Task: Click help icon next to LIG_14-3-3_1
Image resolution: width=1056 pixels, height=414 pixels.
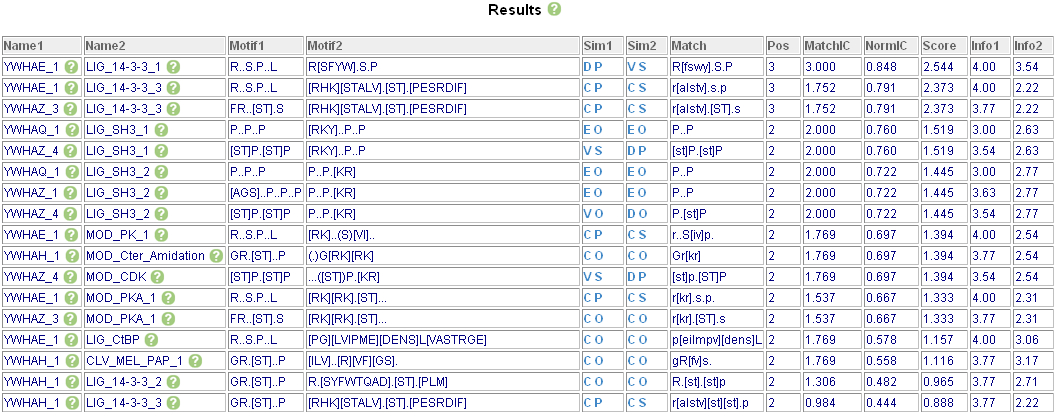Action: pyautogui.click(x=173, y=66)
